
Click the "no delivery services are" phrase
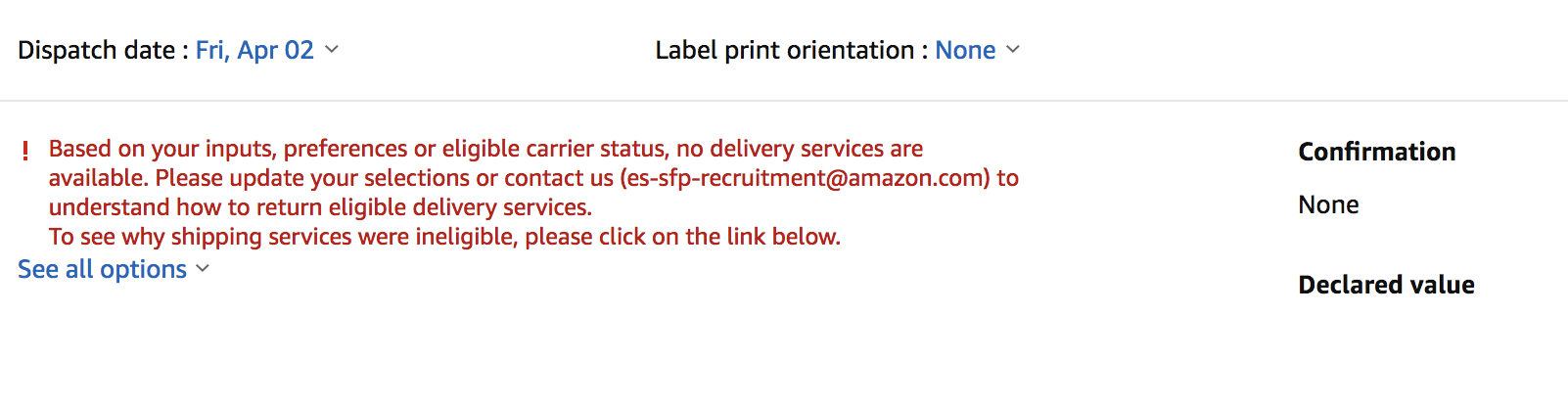tap(800, 149)
